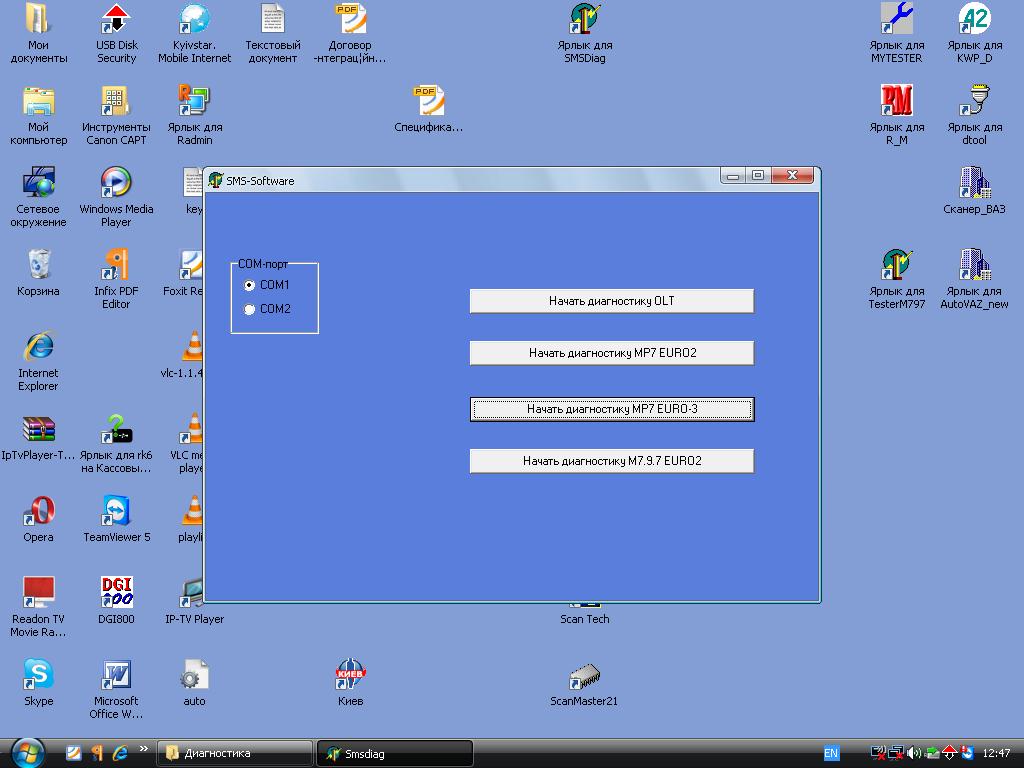Launch Skype desktop icon
The width and height of the screenshot is (1024, 768).
pyautogui.click(x=38, y=683)
